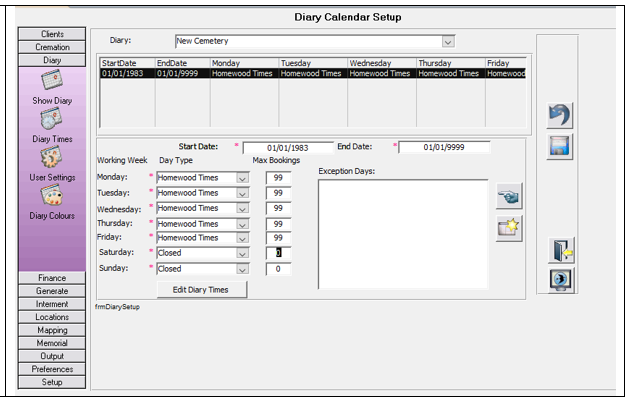Click the Wednesday column header in the grid
The height and width of the screenshot is (398, 626).
382,63
